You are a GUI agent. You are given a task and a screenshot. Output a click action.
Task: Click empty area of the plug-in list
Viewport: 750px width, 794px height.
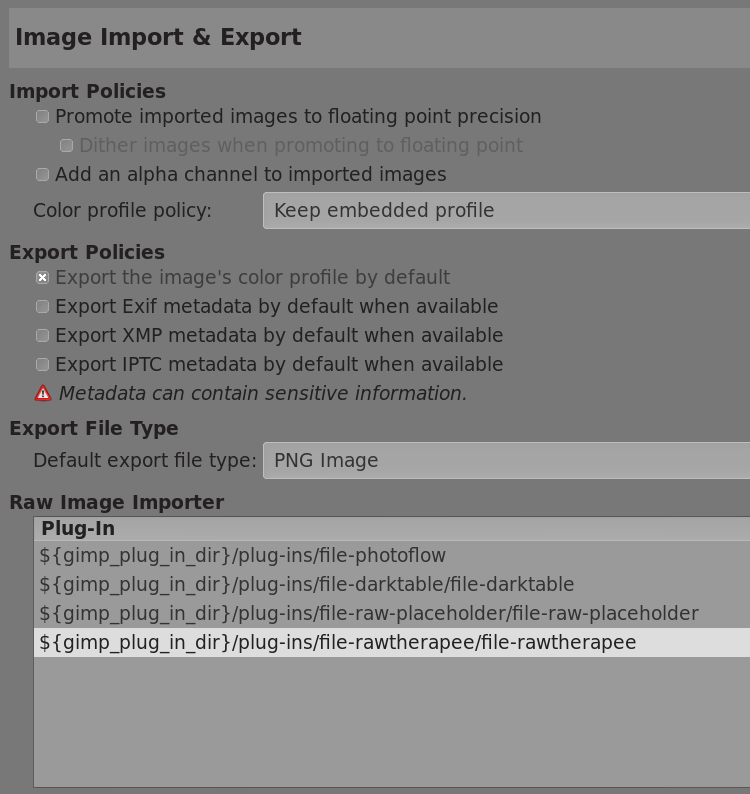pos(392,722)
